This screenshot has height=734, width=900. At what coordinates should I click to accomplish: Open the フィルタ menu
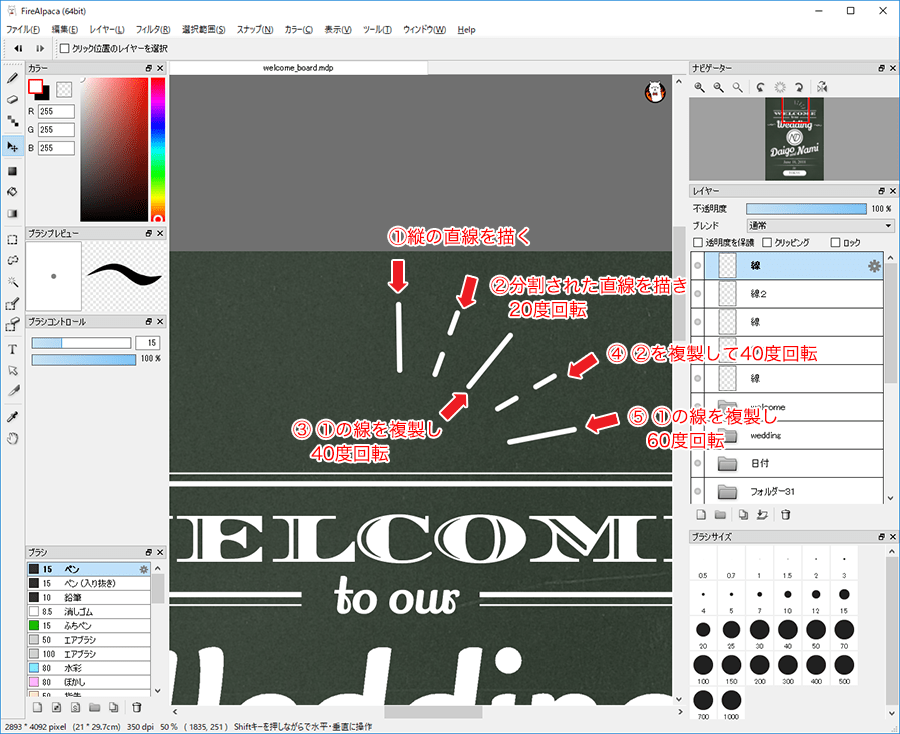(x=152, y=30)
